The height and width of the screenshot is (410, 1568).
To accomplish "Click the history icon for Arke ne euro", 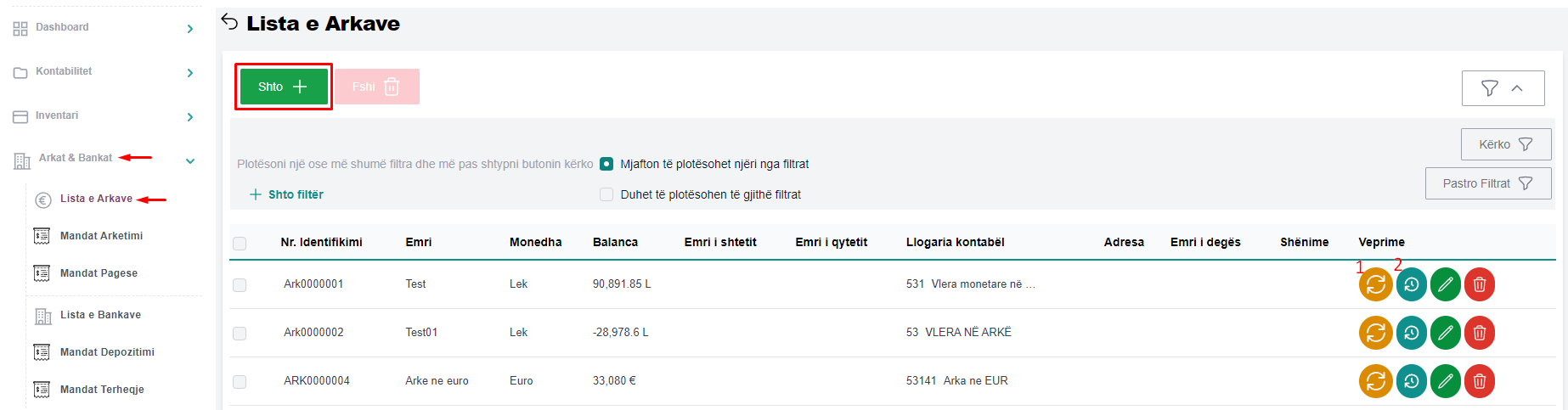I will pyautogui.click(x=1411, y=381).
